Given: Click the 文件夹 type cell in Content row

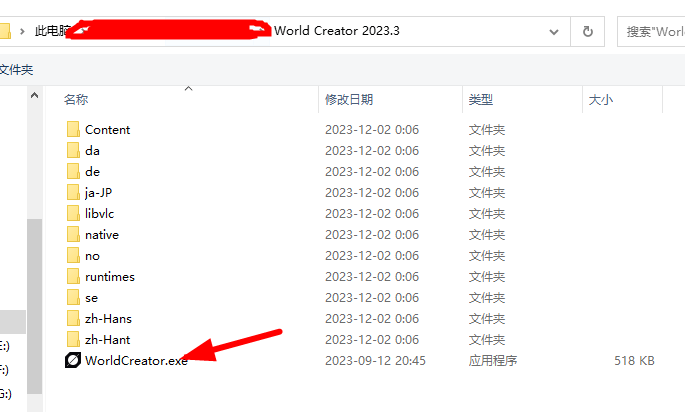Looking at the screenshot, I should click(x=487, y=130).
